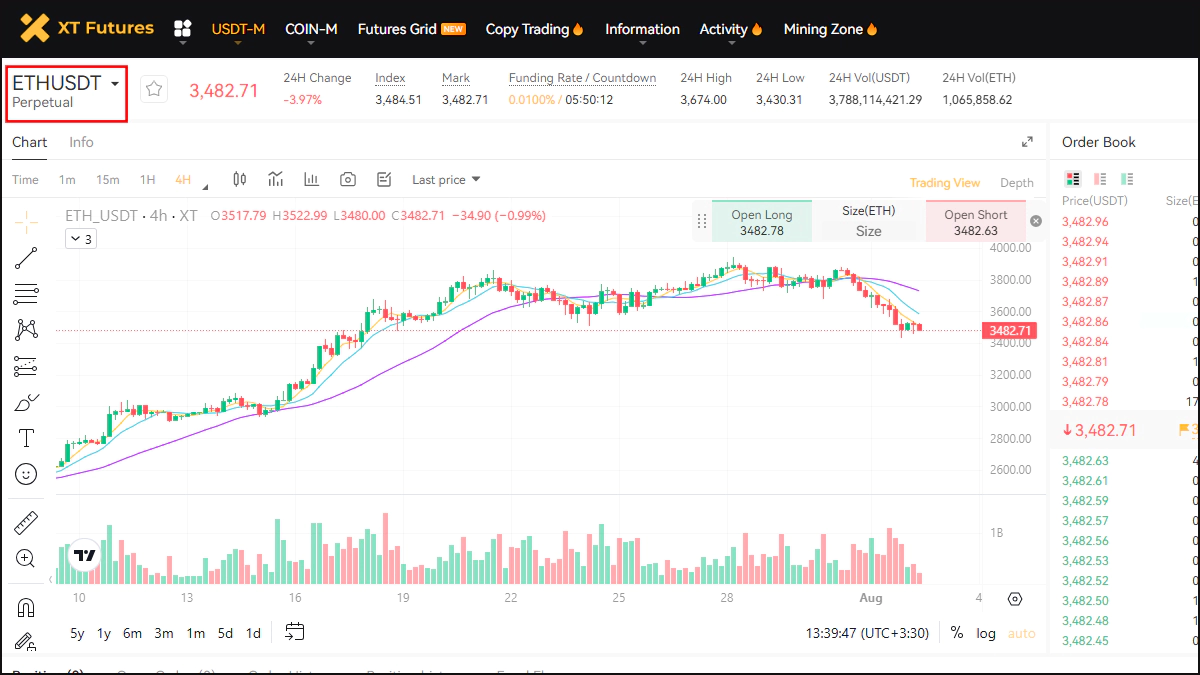Add ETHUSDT to favorites with star icon
Image resolution: width=1200 pixels, height=675 pixels.
coord(153,89)
